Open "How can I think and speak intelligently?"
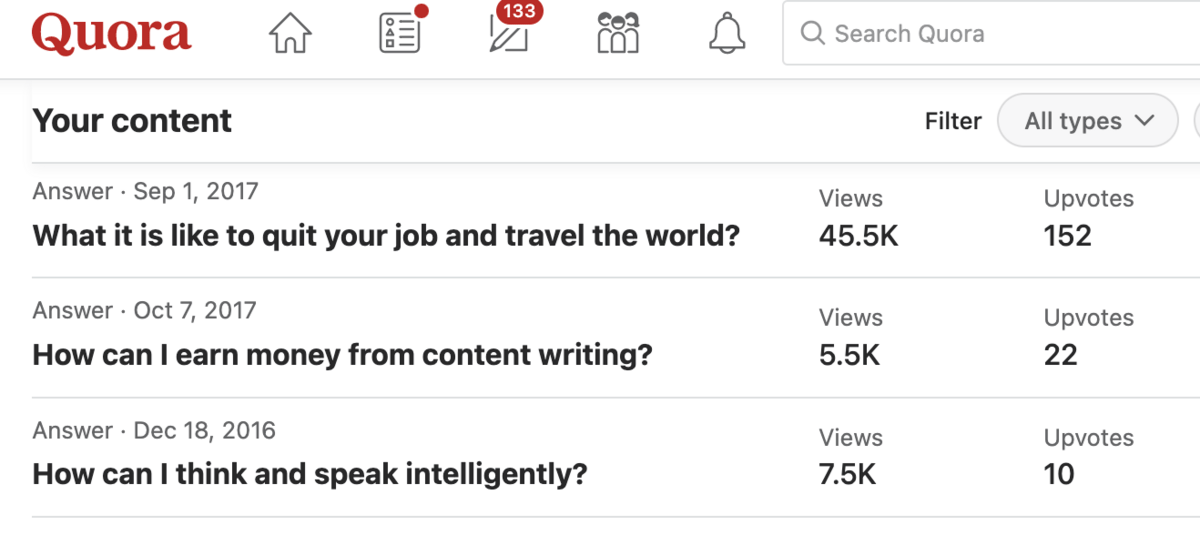1200x535 pixels. click(310, 474)
